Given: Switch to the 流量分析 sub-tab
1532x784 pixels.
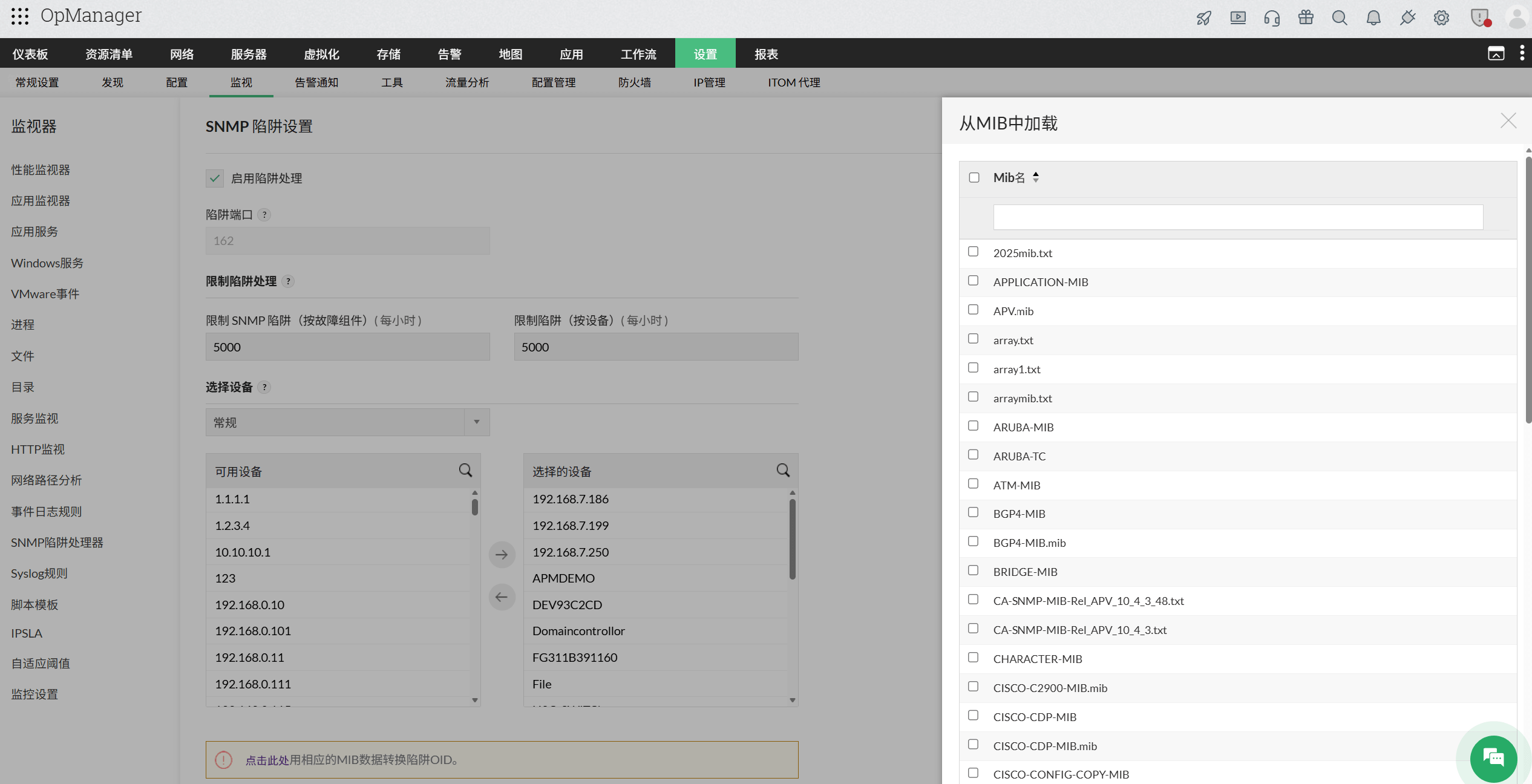Looking at the screenshot, I should point(467,82).
